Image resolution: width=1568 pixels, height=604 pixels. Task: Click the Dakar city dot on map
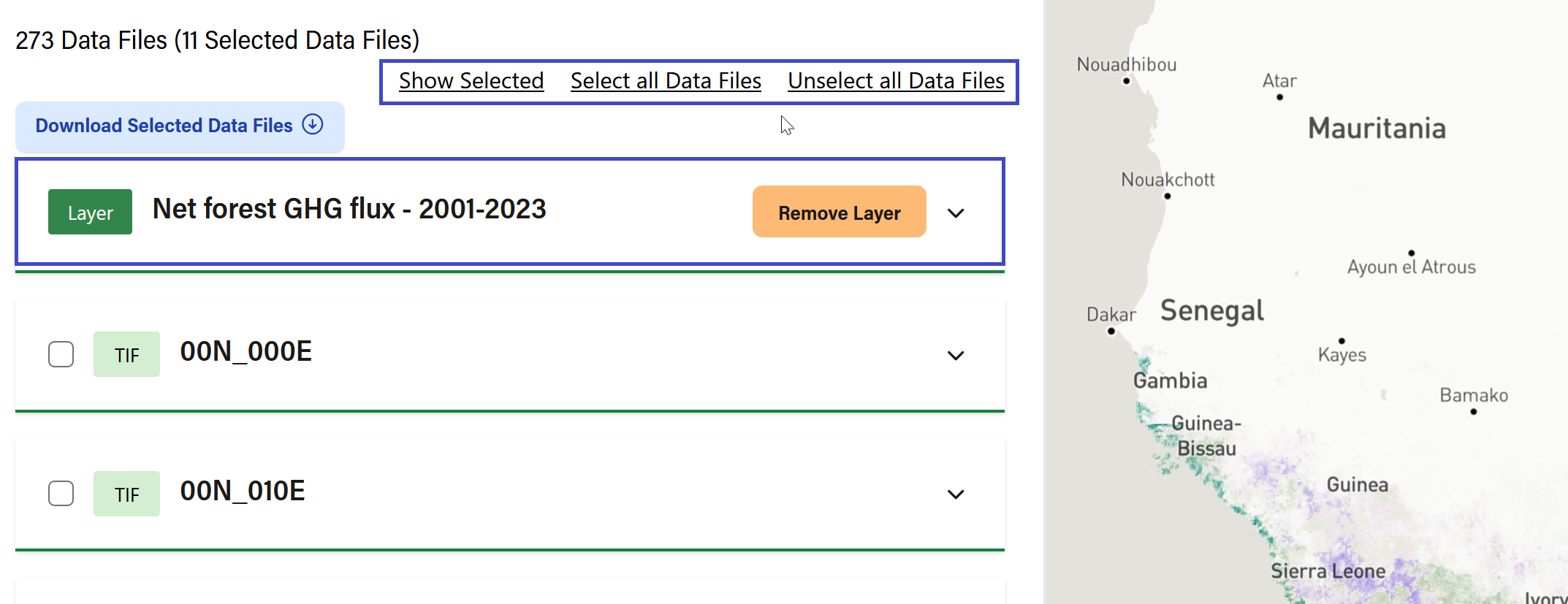(1111, 332)
